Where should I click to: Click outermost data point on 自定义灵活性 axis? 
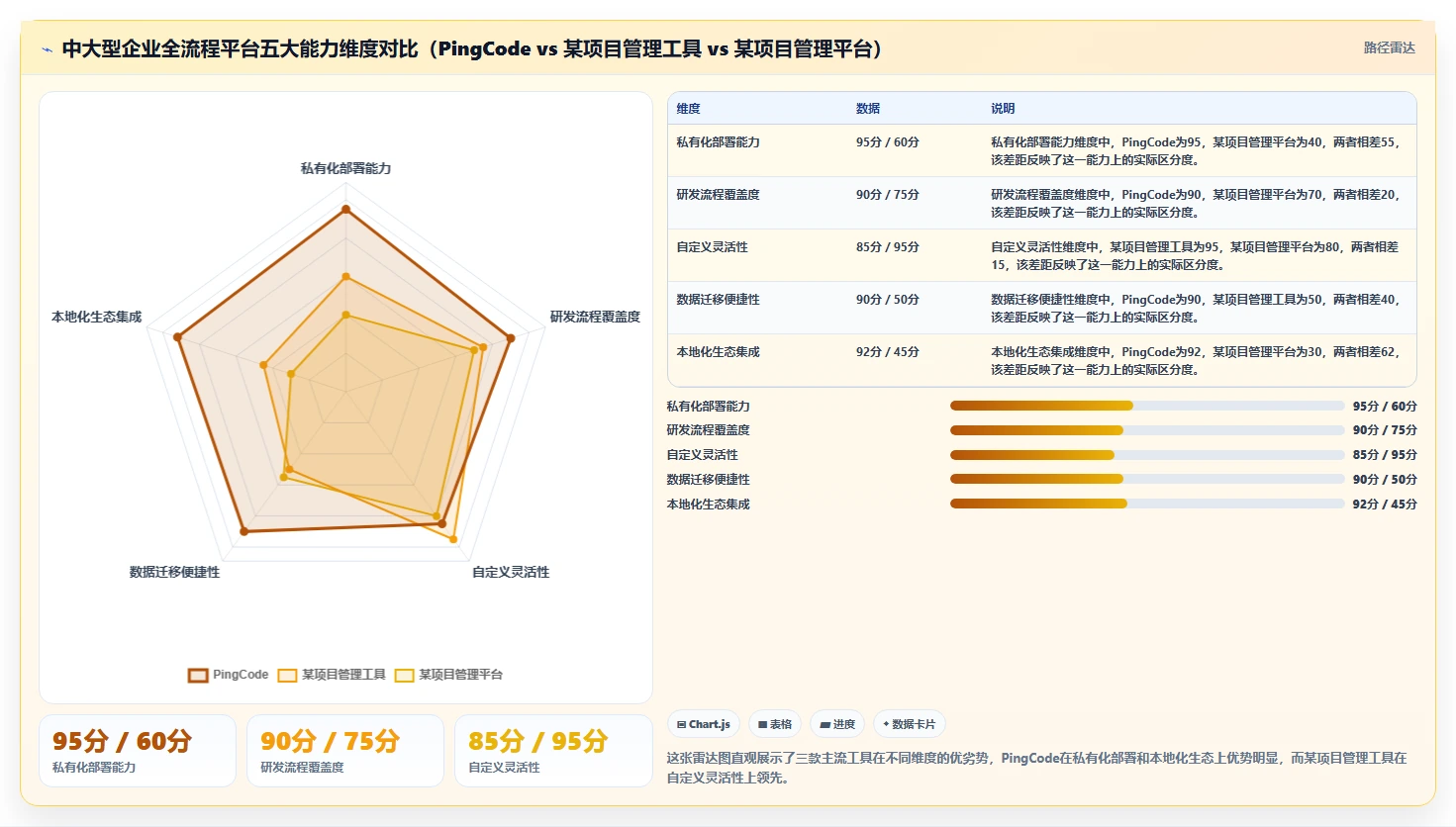(x=453, y=540)
